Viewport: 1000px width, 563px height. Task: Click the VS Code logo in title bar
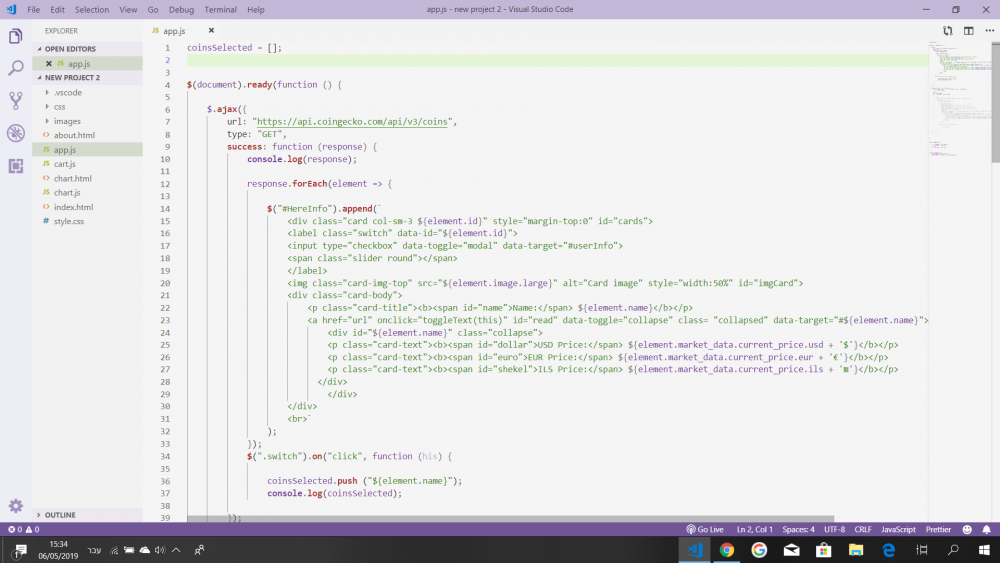pyautogui.click(x=11, y=10)
